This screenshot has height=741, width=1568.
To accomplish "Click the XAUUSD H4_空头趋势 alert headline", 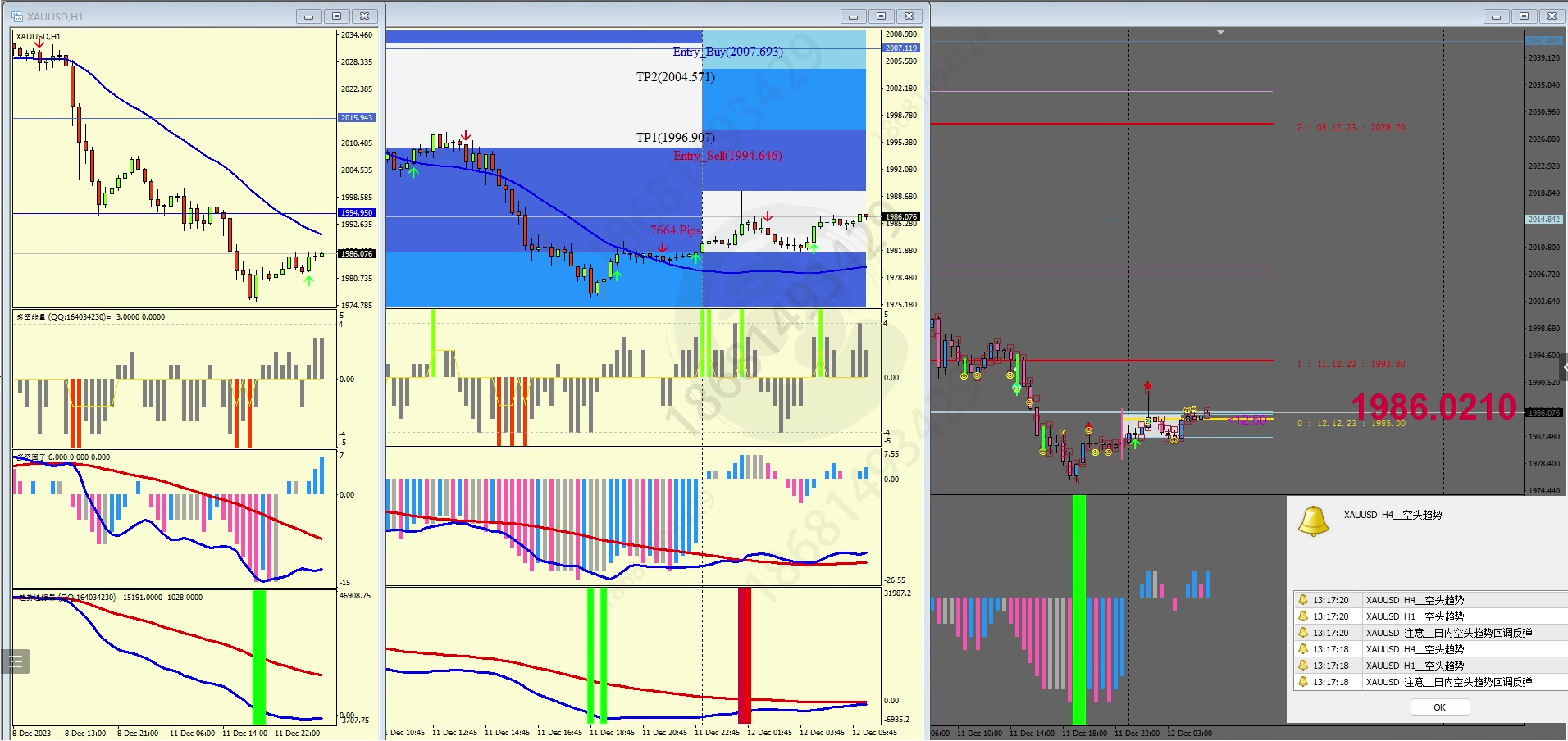I will click(x=1393, y=516).
